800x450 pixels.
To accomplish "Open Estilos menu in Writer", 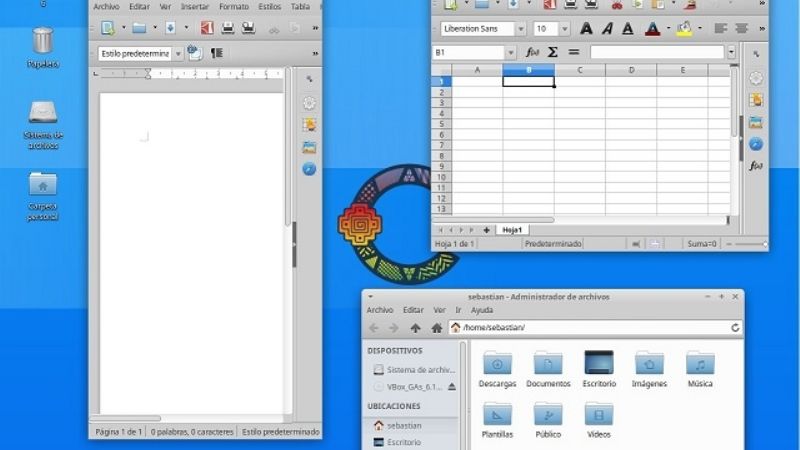I will pos(269,7).
